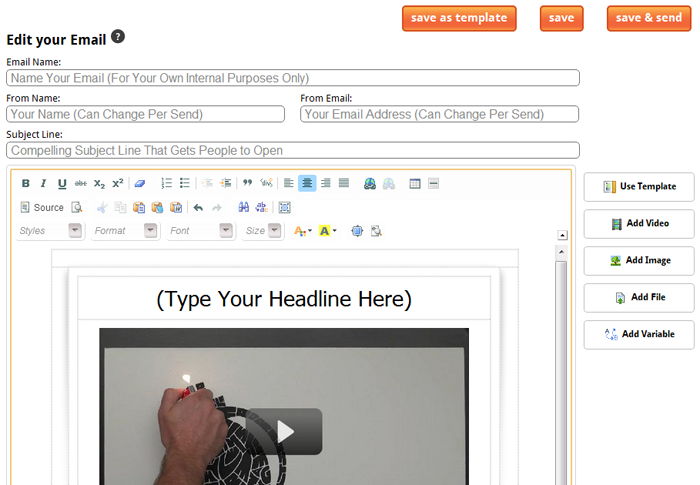Open the Preview icon next to Source
The width and height of the screenshot is (700, 485).
pyautogui.click(x=77, y=208)
